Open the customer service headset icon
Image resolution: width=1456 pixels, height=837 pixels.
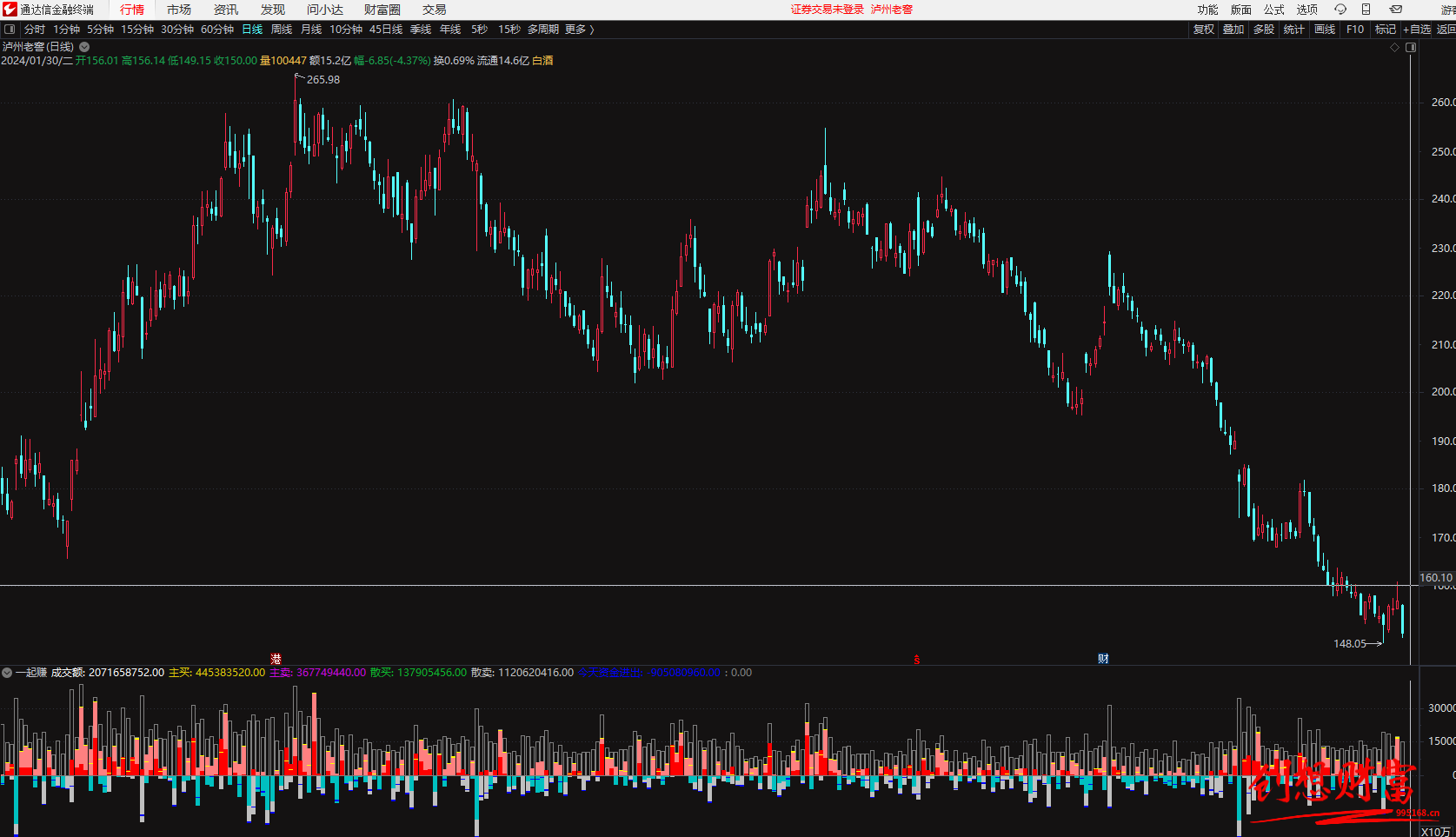(1340, 10)
